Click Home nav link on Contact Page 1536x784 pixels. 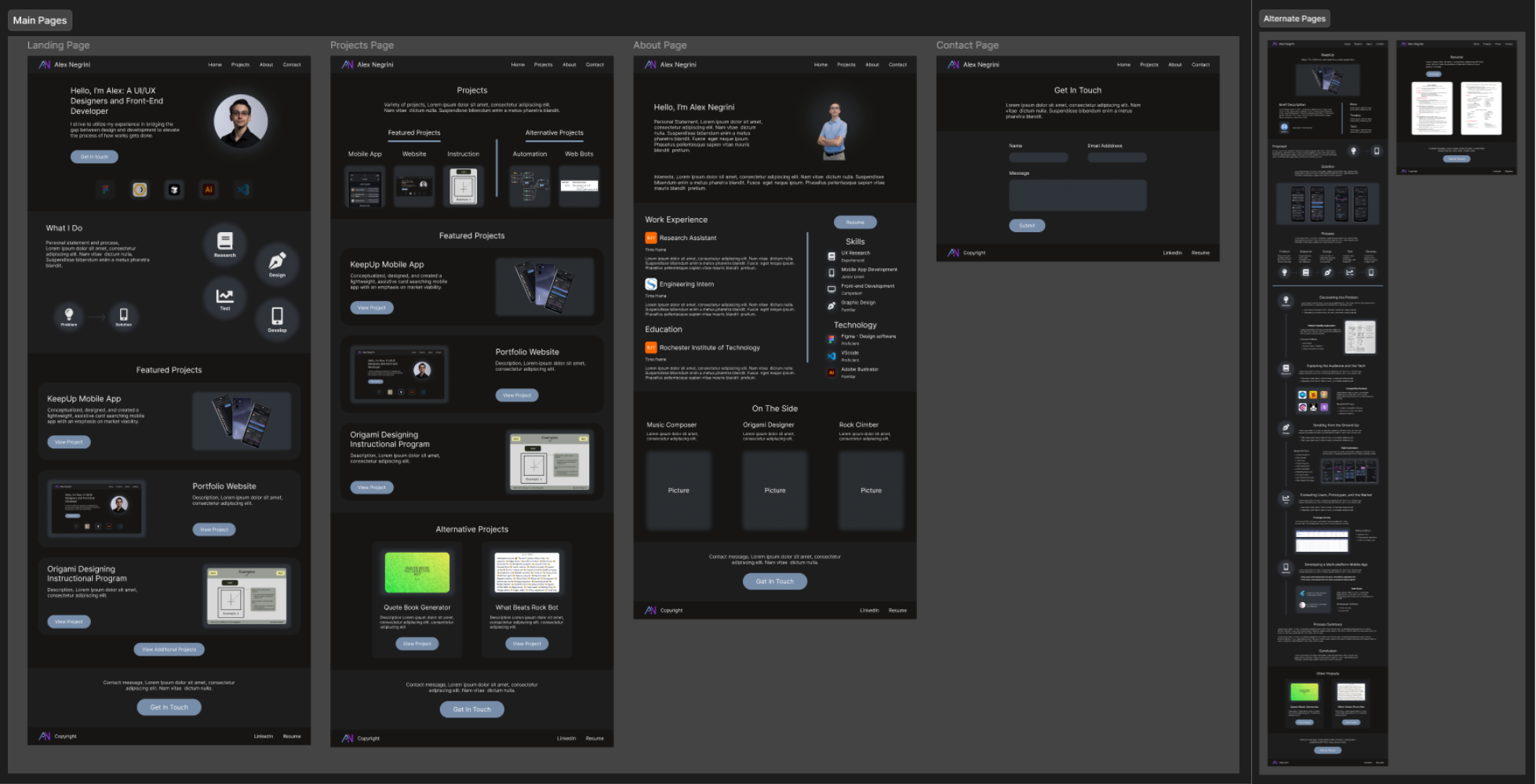pyautogui.click(x=1123, y=64)
